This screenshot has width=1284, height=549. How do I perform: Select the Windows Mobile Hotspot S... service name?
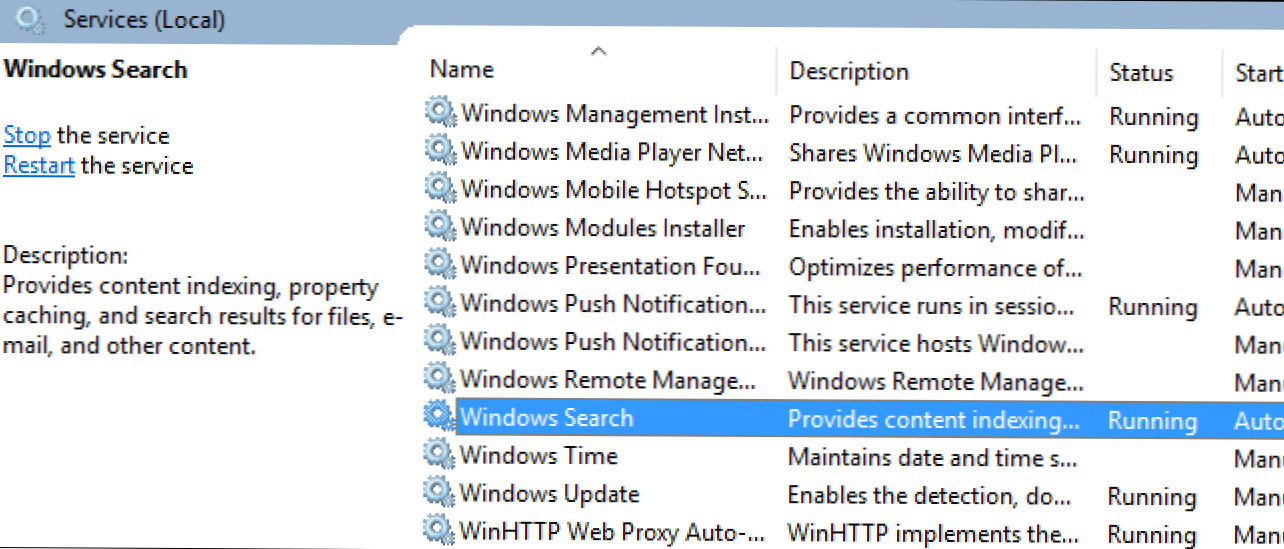(613, 190)
